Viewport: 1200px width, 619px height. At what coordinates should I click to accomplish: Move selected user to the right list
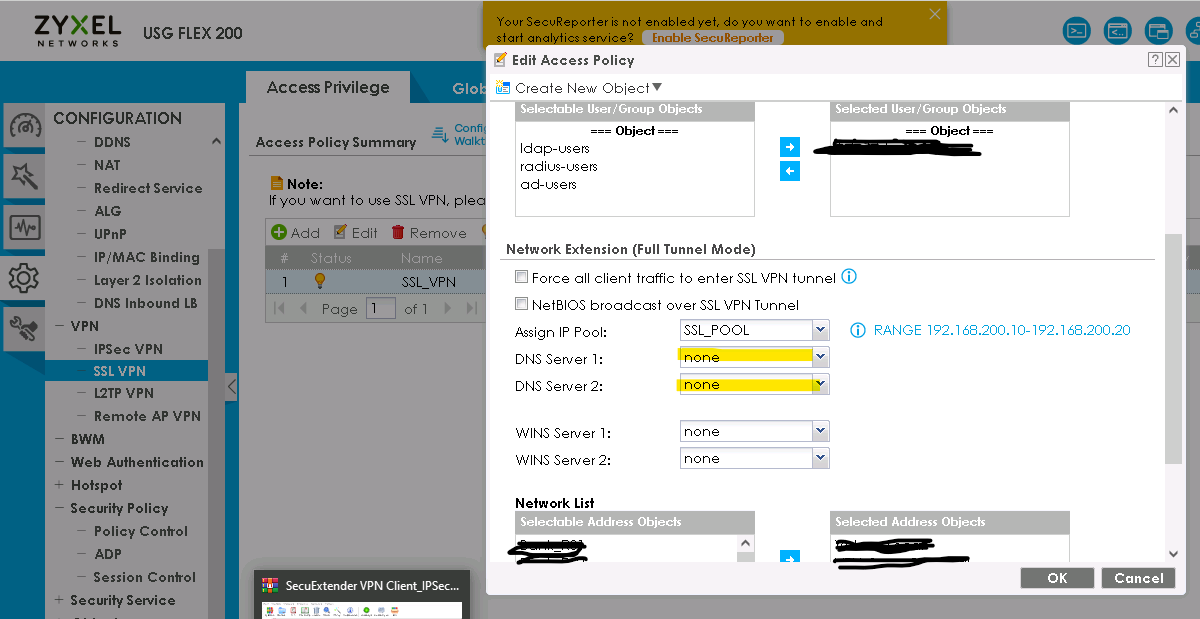coord(790,148)
